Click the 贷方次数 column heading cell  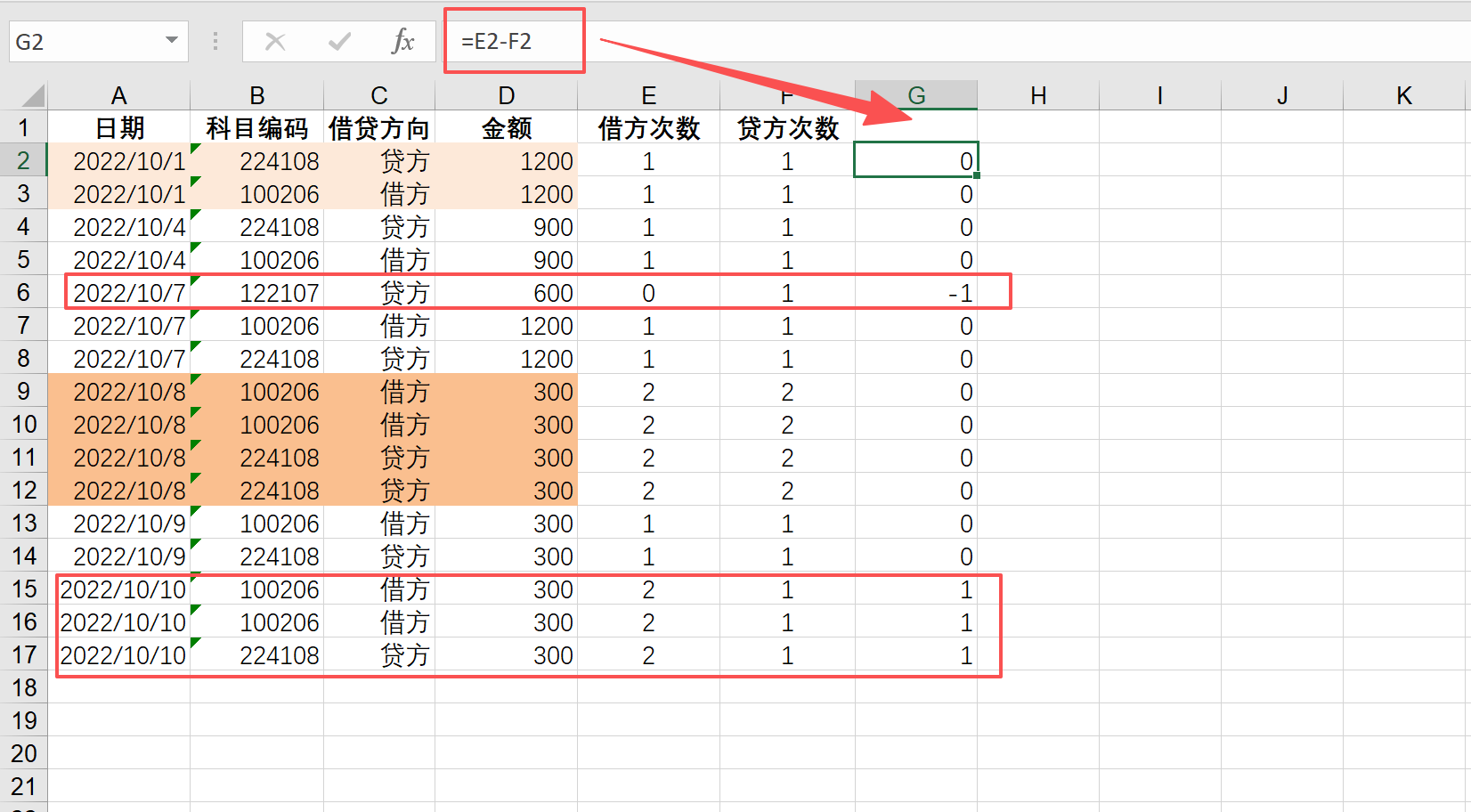click(x=786, y=127)
